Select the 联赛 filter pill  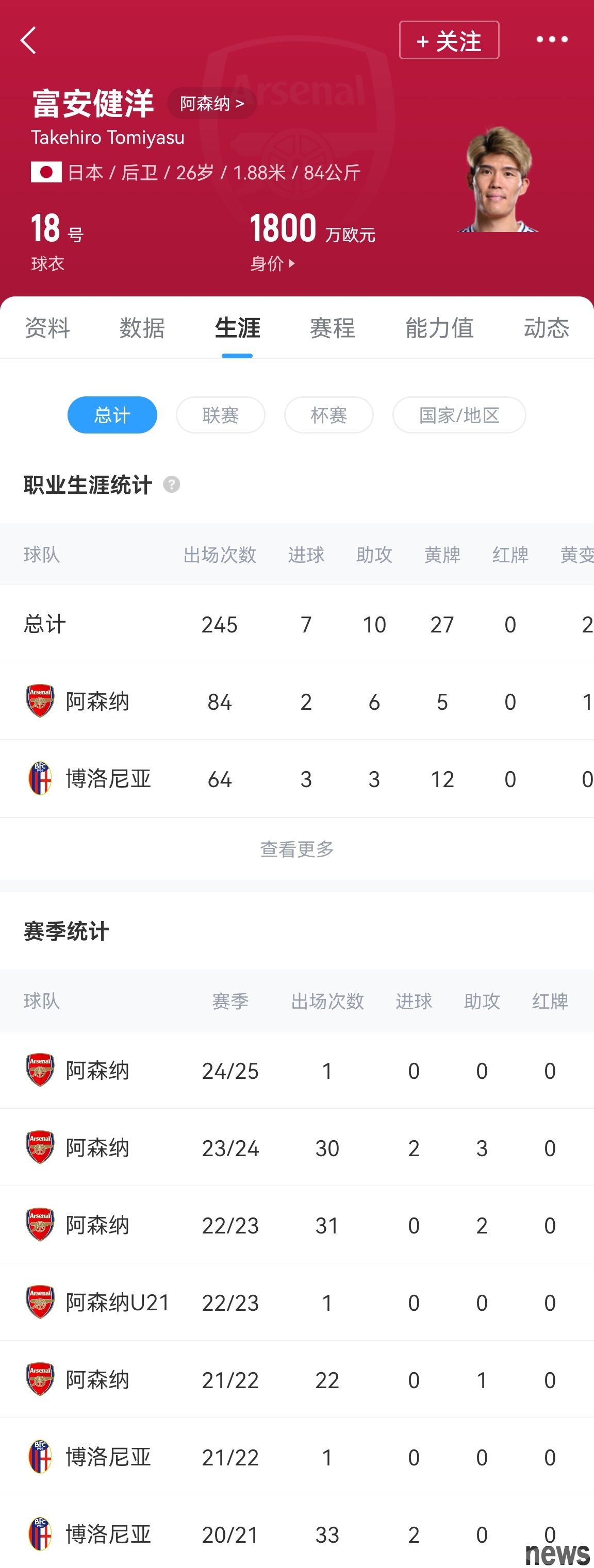(x=221, y=415)
